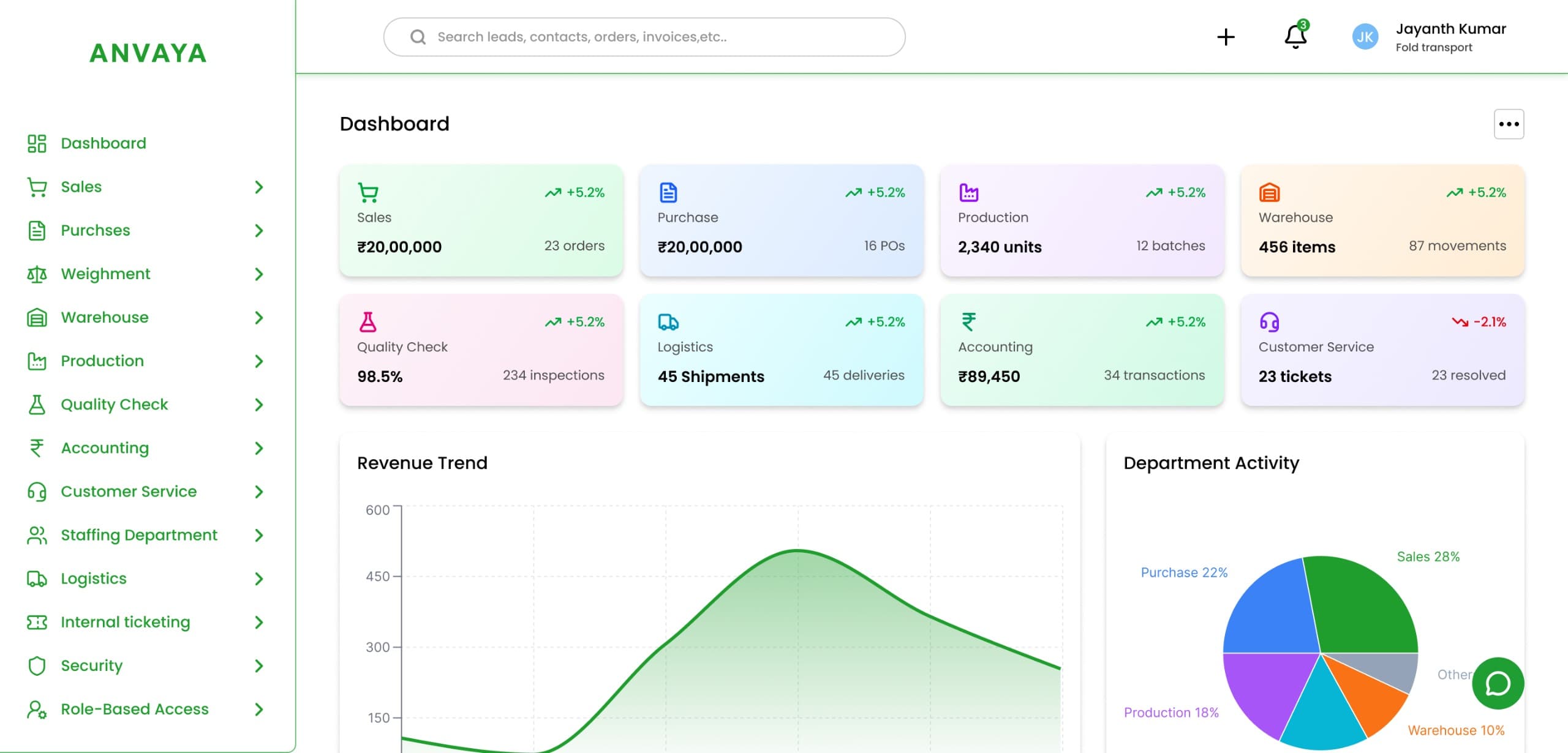This screenshot has height=753, width=1568.
Task: Open the Dashboard icon in the sidebar
Action: pos(36,143)
